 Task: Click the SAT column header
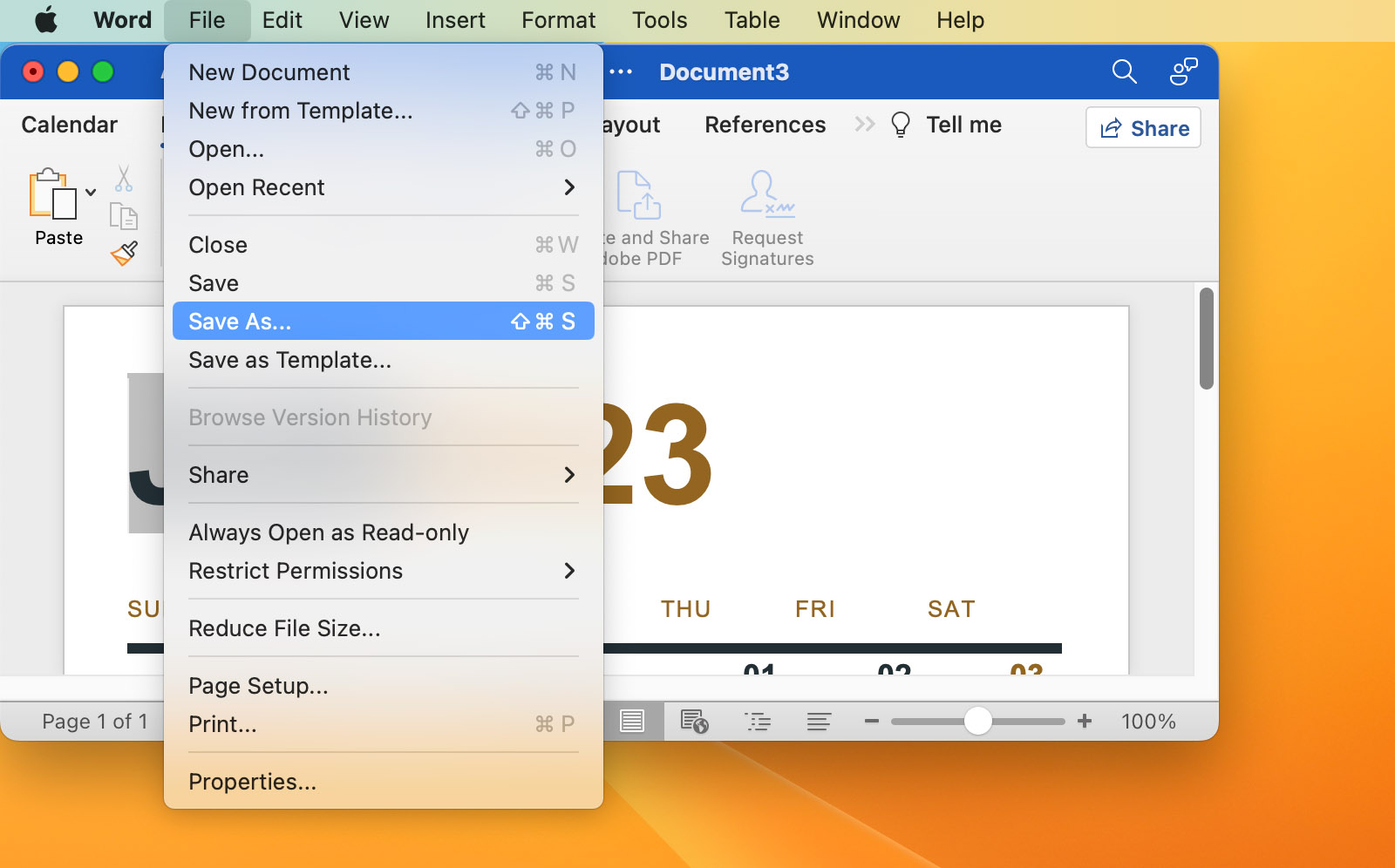point(951,609)
